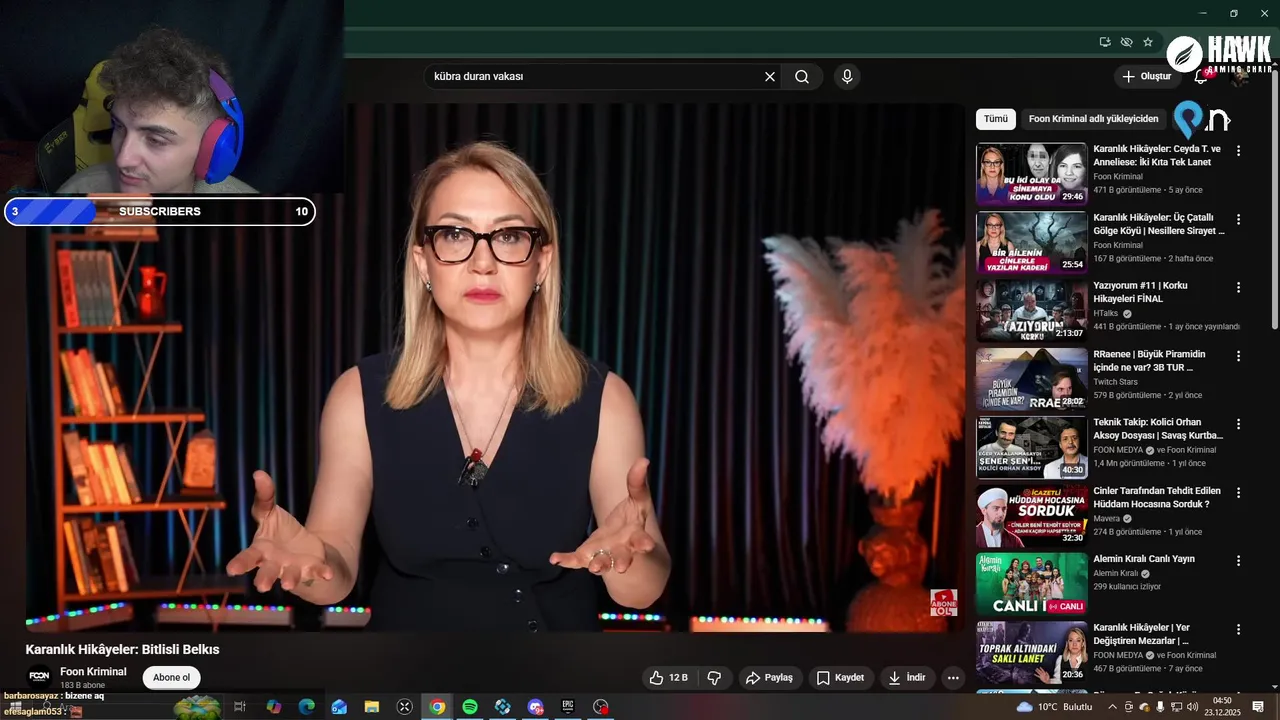Open 'Cinler Tarafından Tehdit Edilen' video title
Image resolution: width=1280 pixels, height=720 pixels.
[1158, 497]
